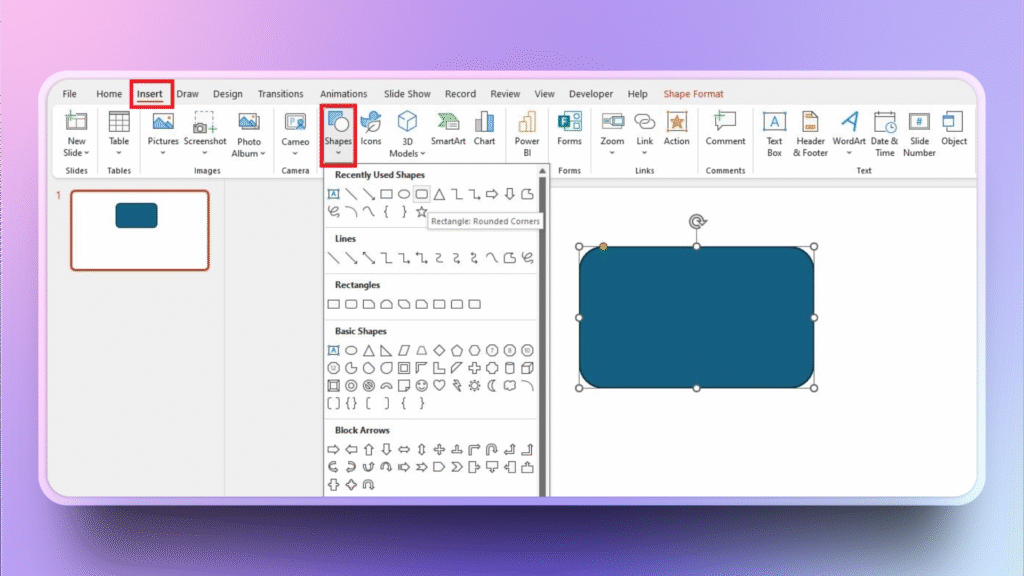Click the Slide Number button
The image size is (1024, 576).
click(x=919, y=131)
